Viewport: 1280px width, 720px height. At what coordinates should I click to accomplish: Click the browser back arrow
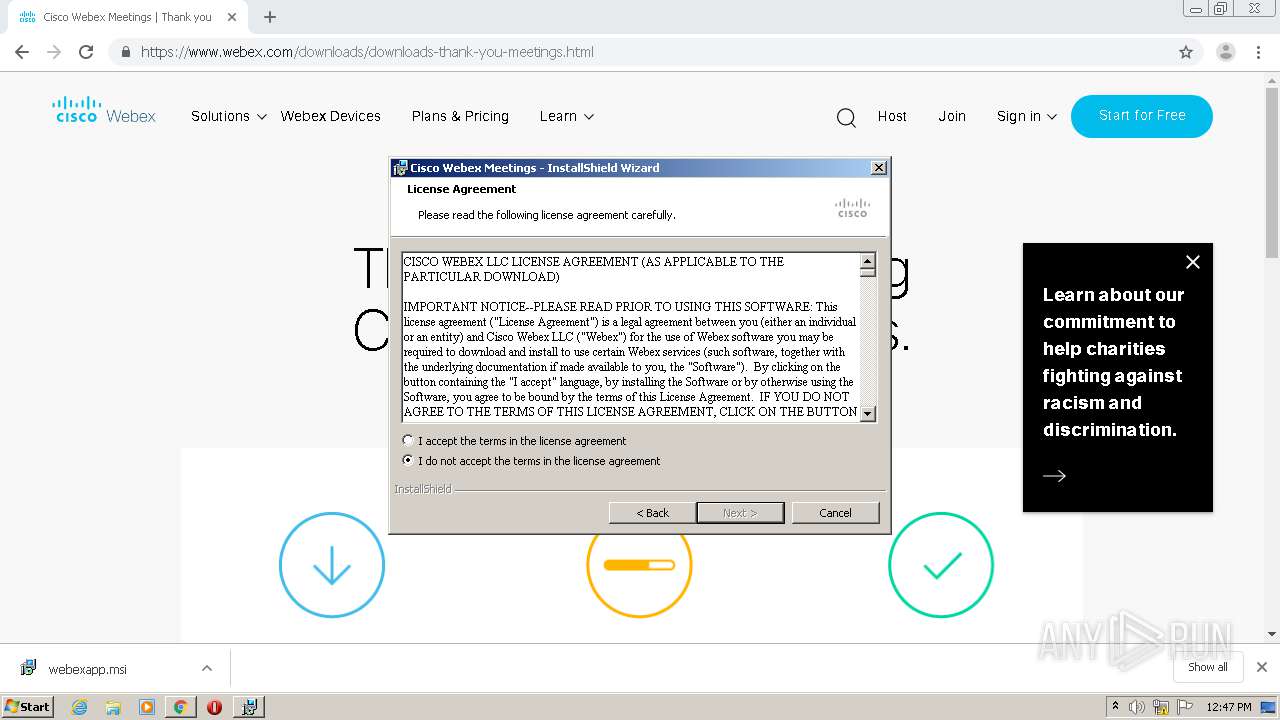tap(22, 52)
